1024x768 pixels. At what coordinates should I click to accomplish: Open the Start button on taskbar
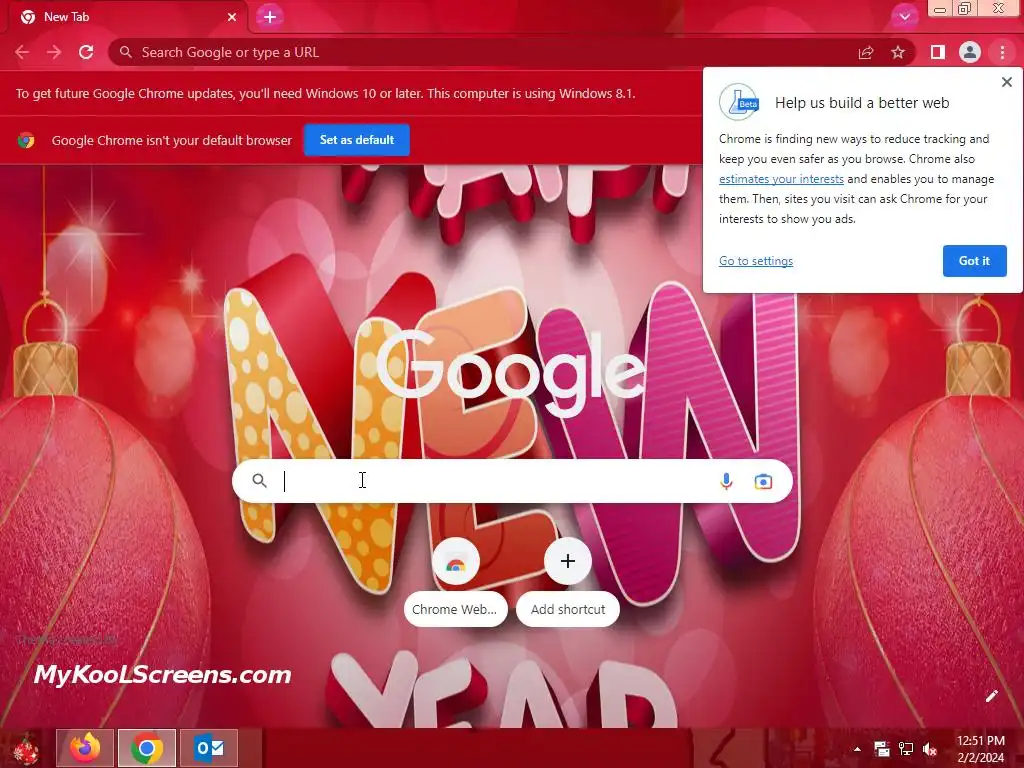coord(25,748)
